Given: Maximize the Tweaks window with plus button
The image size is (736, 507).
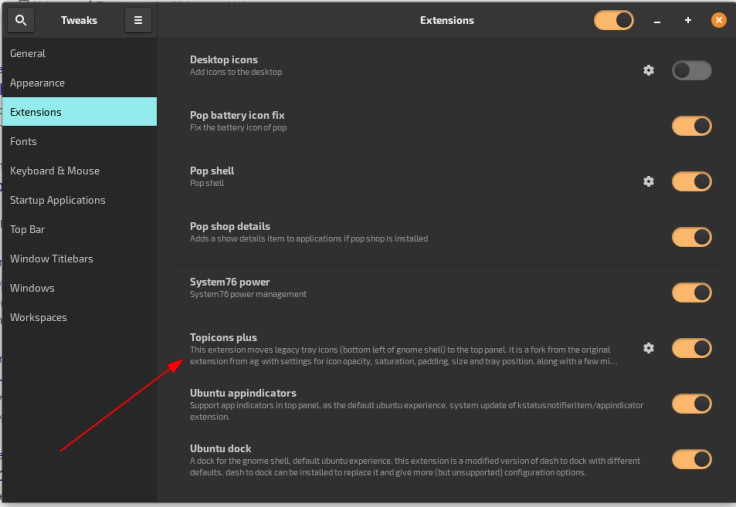Looking at the screenshot, I should [688, 20].
